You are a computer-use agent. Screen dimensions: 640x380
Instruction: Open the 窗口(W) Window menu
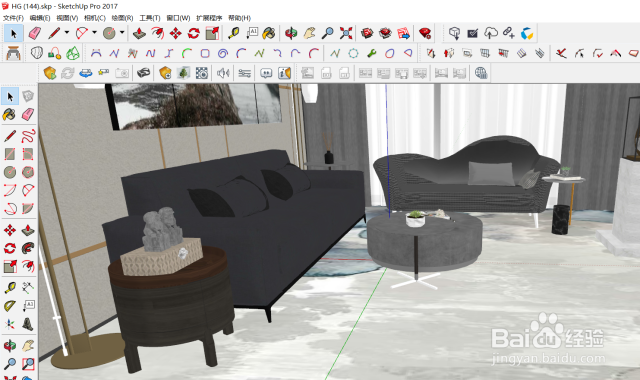point(178,18)
